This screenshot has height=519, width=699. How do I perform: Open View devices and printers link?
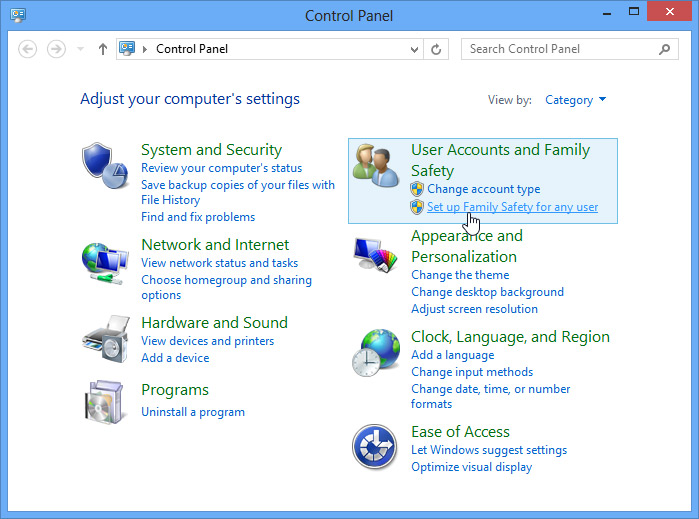tap(208, 341)
